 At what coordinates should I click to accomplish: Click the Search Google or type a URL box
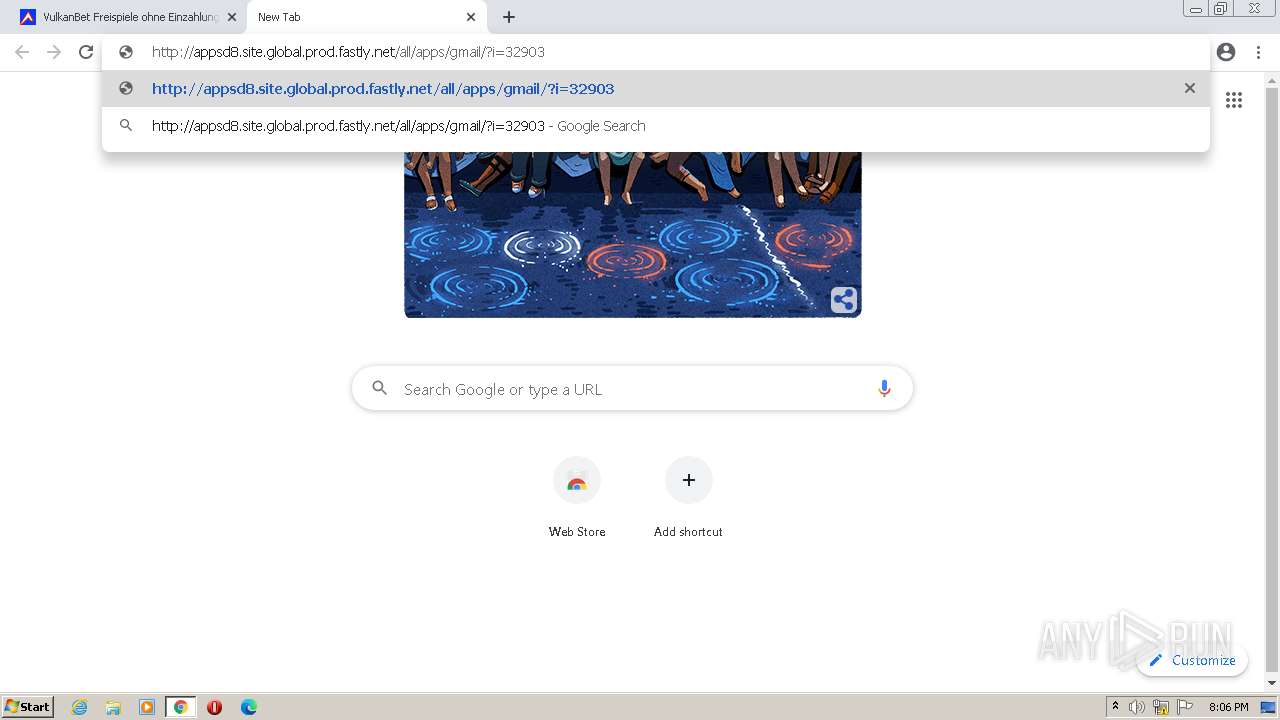pos(632,388)
